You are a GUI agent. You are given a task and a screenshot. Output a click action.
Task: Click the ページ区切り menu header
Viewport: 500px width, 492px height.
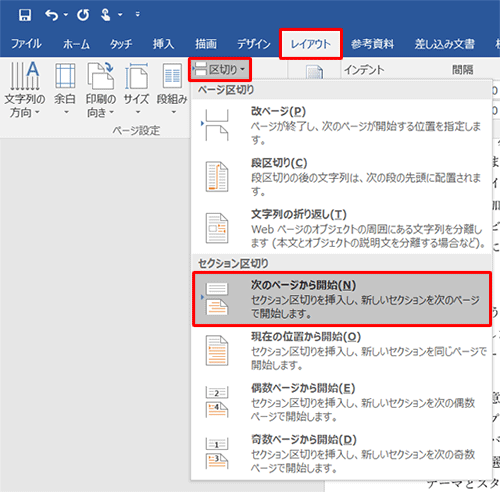(x=226, y=90)
